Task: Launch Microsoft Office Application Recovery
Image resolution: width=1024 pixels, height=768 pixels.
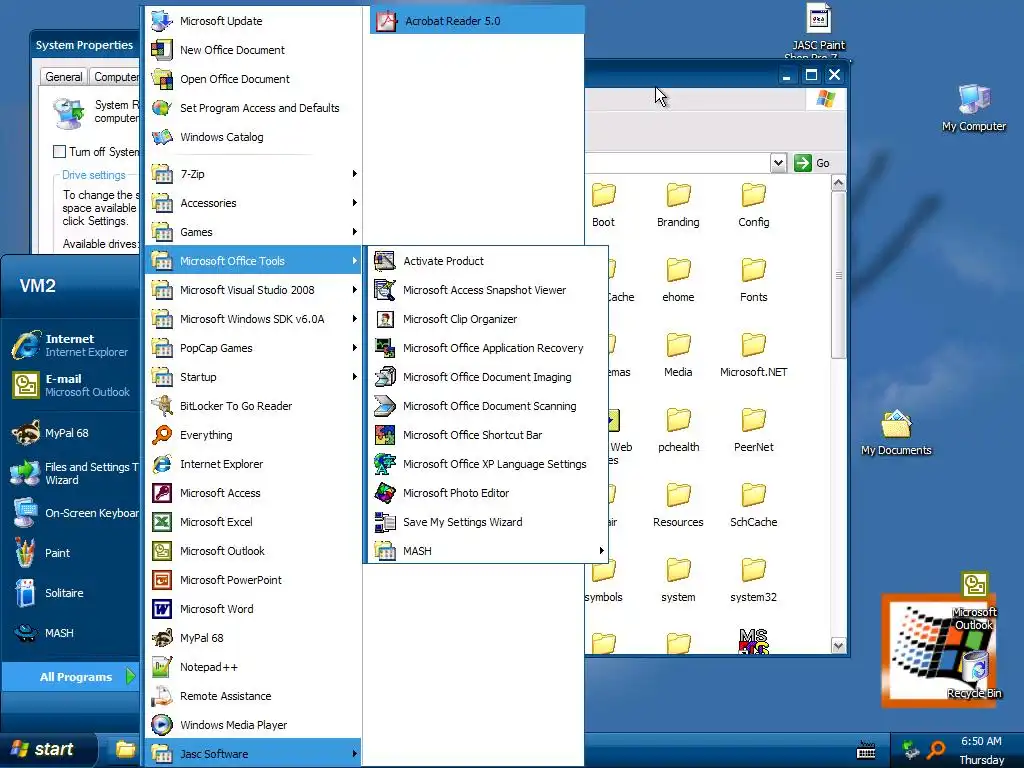Action: [x=488, y=348]
